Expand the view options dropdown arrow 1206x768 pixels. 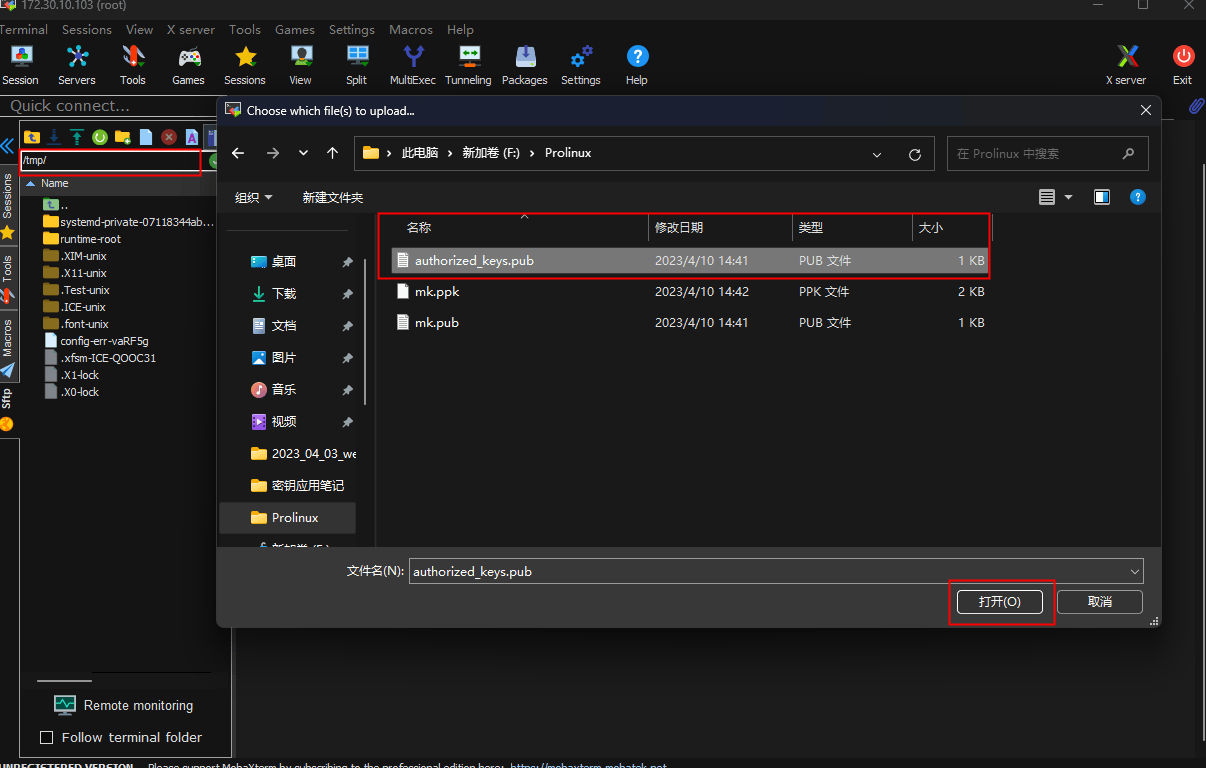[1068, 198]
